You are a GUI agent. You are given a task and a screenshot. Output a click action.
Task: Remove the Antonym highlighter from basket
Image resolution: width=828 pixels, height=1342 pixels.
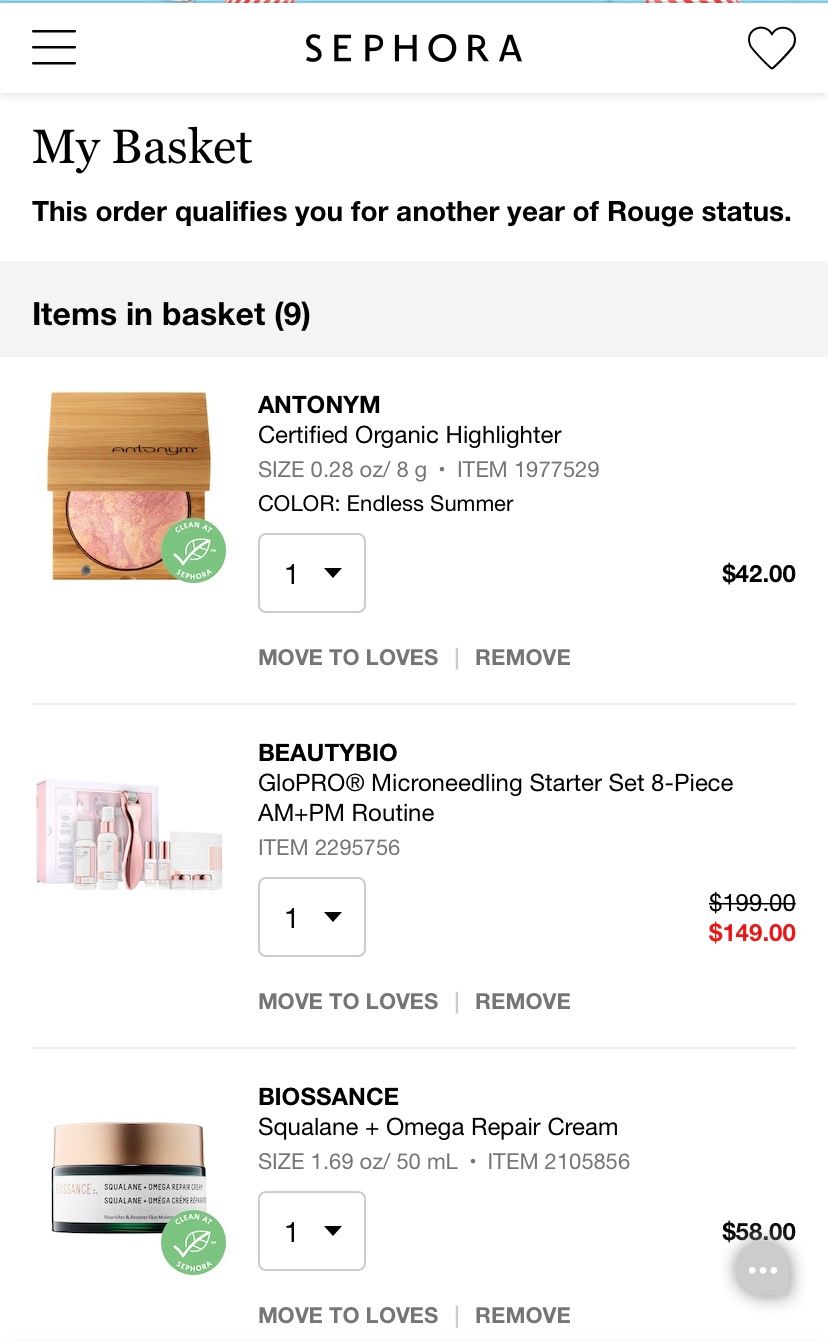pyautogui.click(x=522, y=657)
